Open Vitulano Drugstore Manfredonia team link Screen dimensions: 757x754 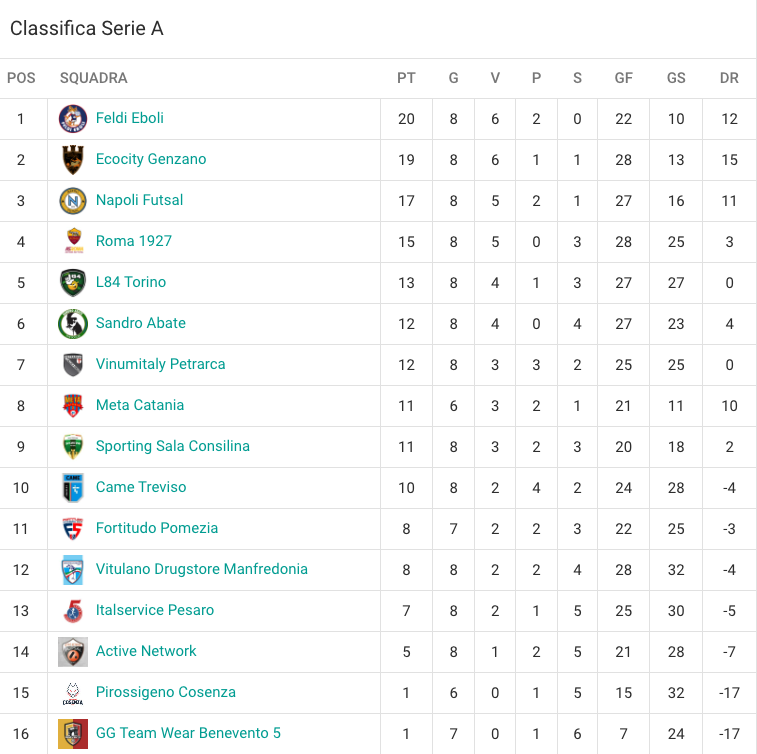click(x=201, y=569)
